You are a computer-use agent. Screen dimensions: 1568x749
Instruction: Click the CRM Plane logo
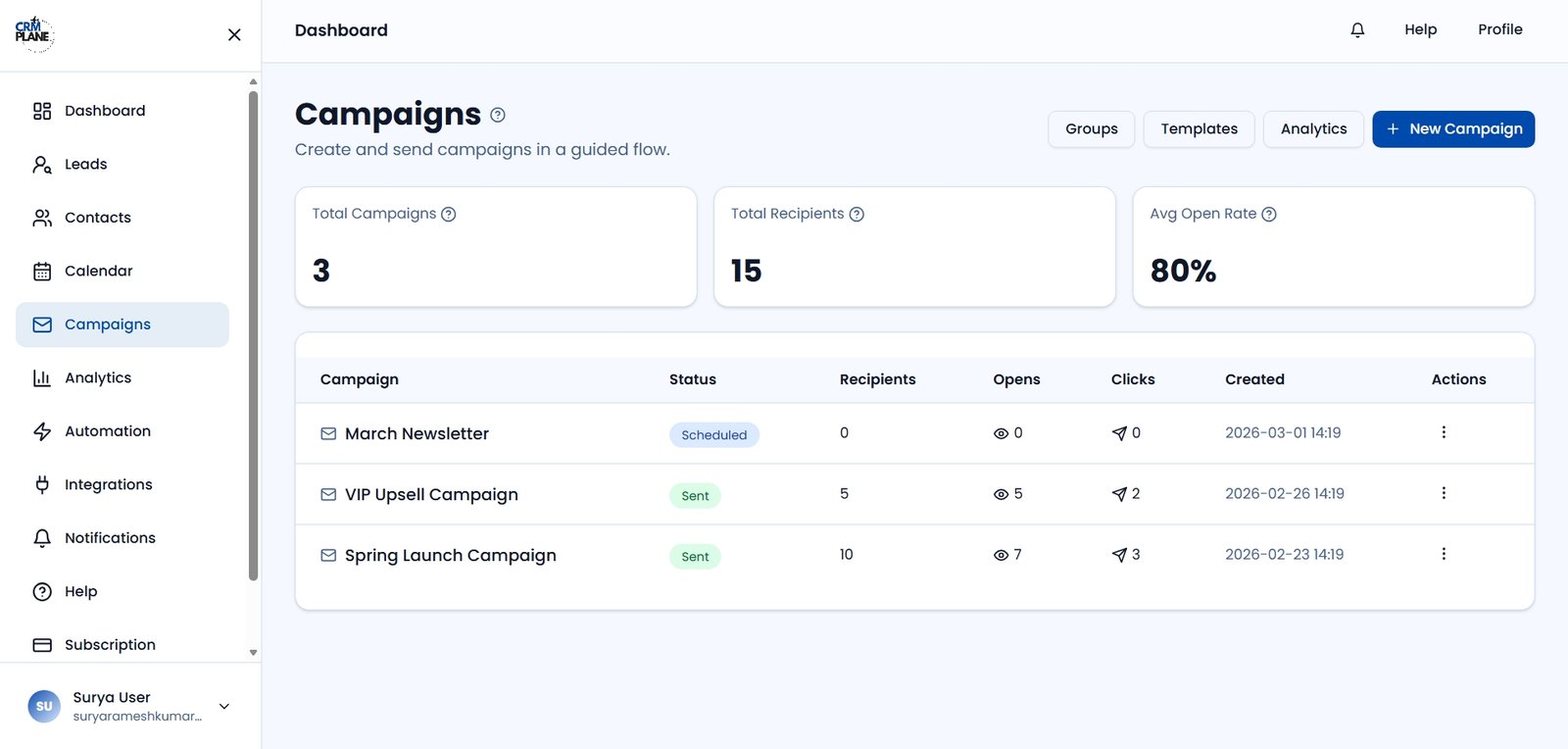coord(33,33)
